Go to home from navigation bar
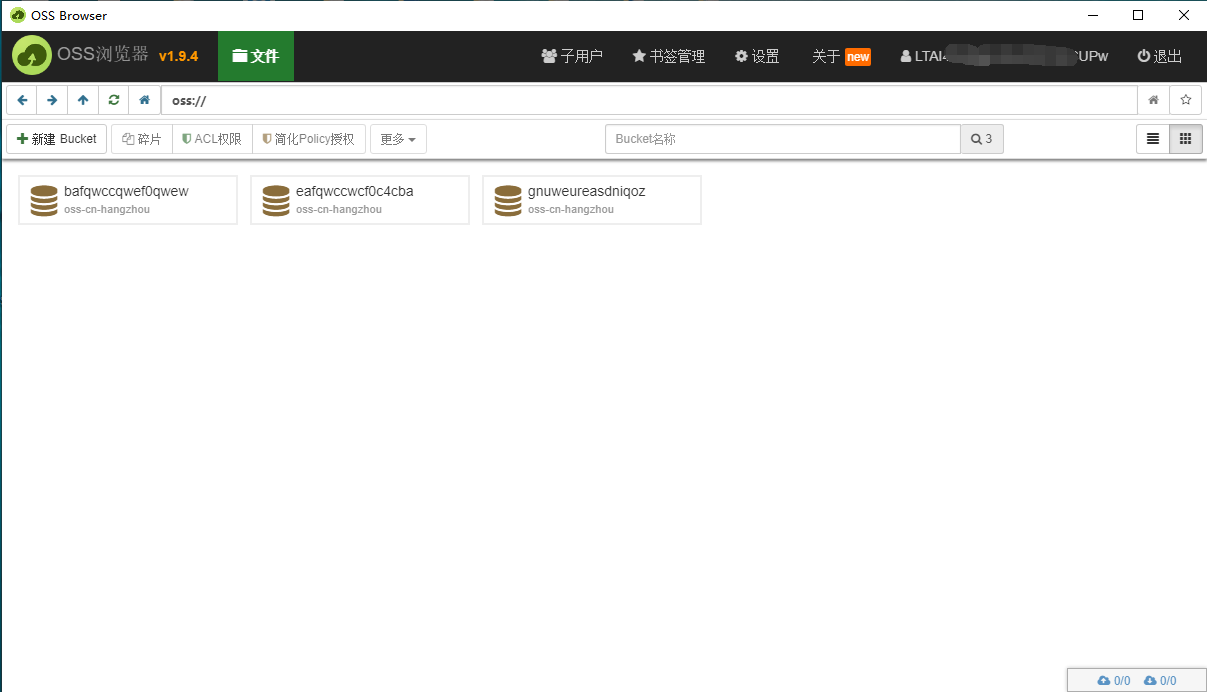This screenshot has height=692, width=1207. [144, 100]
